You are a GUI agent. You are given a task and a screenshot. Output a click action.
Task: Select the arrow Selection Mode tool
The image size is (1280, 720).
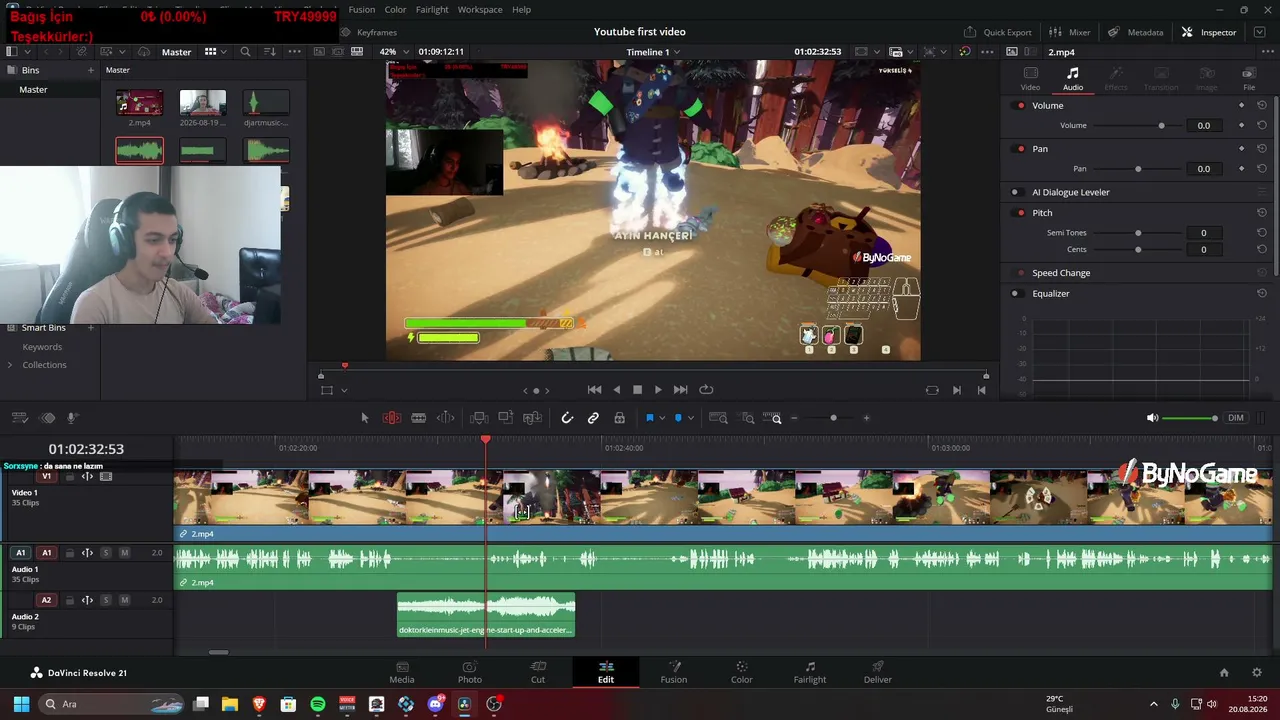point(365,418)
